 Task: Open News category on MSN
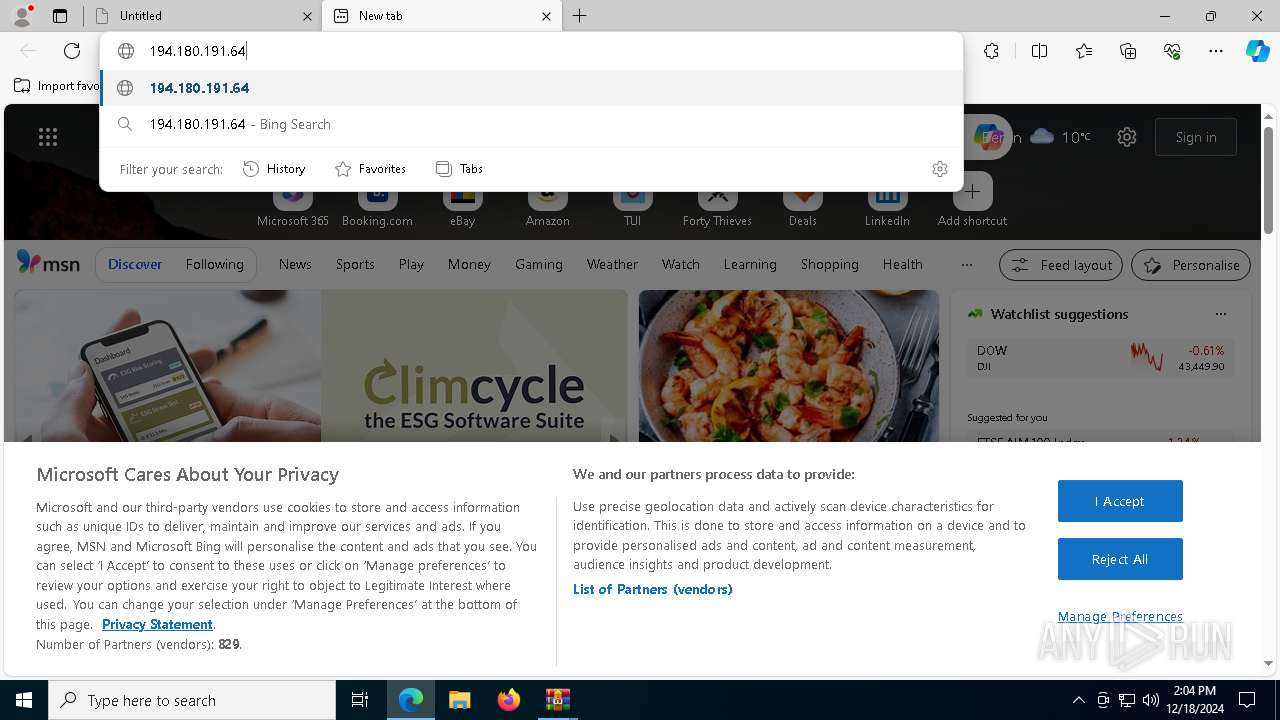[295, 264]
